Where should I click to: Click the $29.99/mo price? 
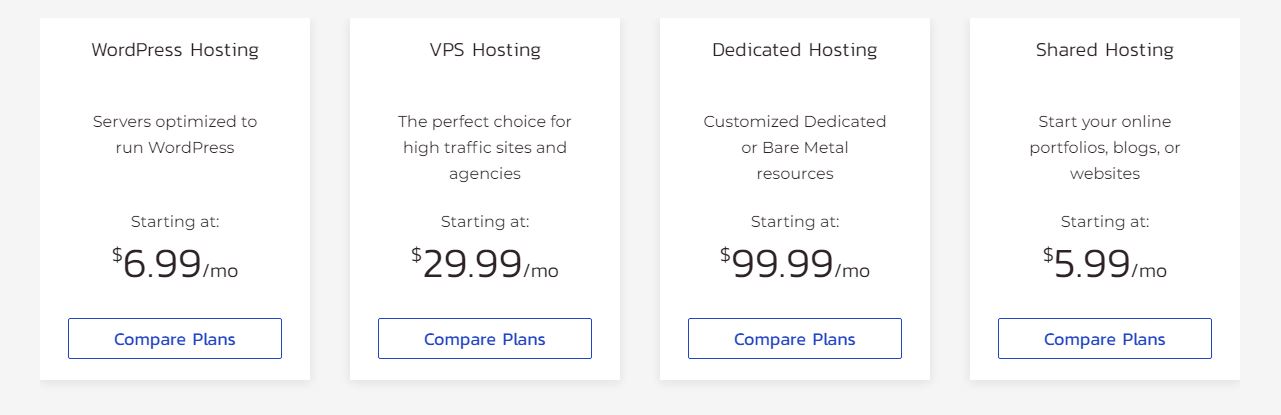coord(485,264)
